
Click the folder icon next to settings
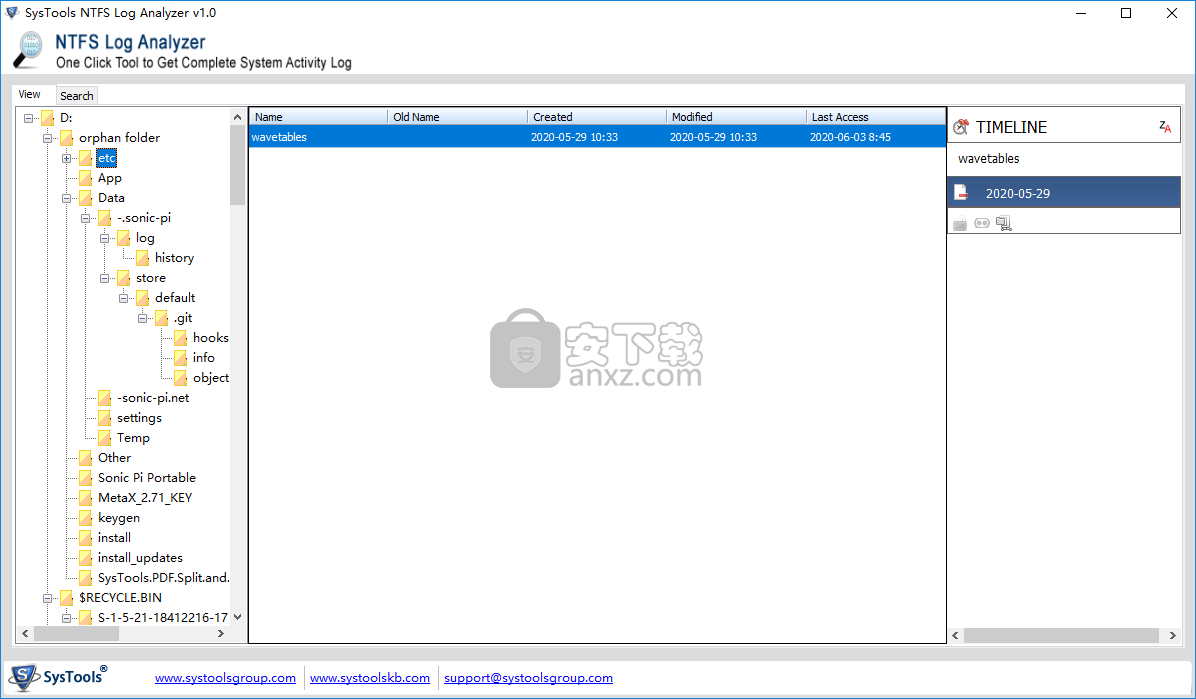[x=104, y=418]
